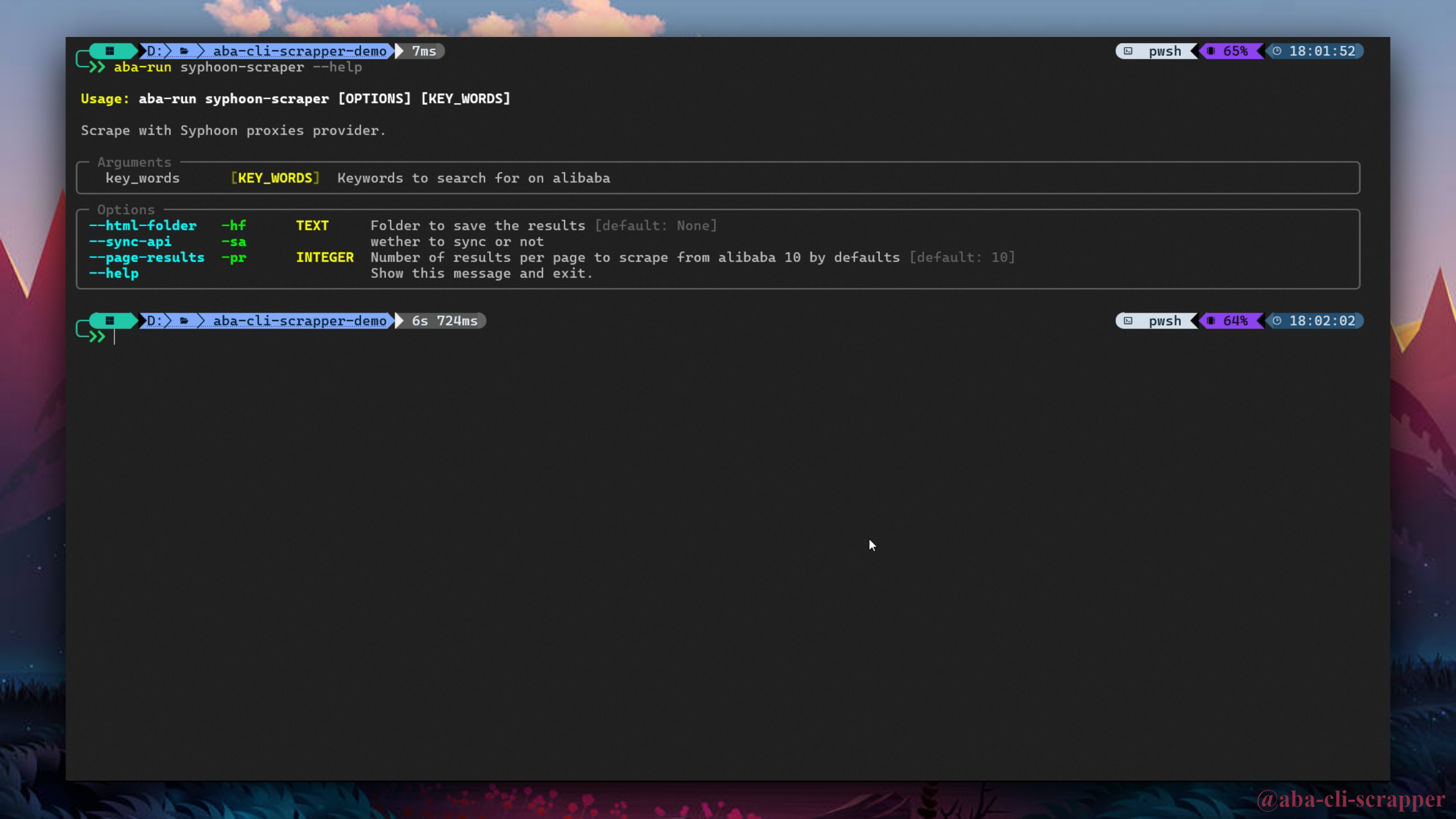Click the clock icon next to 18:02:02
The height and width of the screenshot is (819, 1456).
pos(1277,321)
